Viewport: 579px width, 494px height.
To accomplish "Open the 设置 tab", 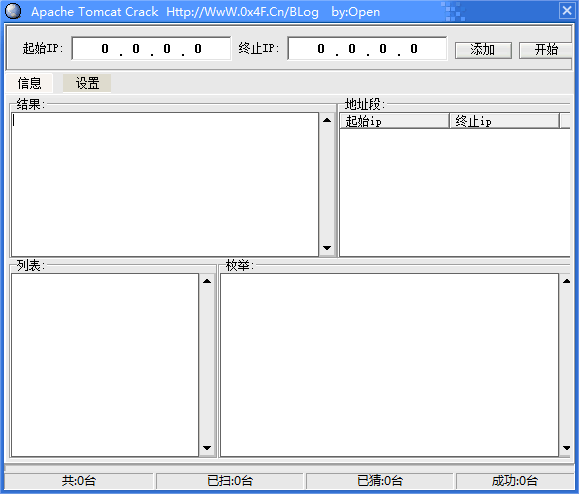I will [x=87, y=83].
